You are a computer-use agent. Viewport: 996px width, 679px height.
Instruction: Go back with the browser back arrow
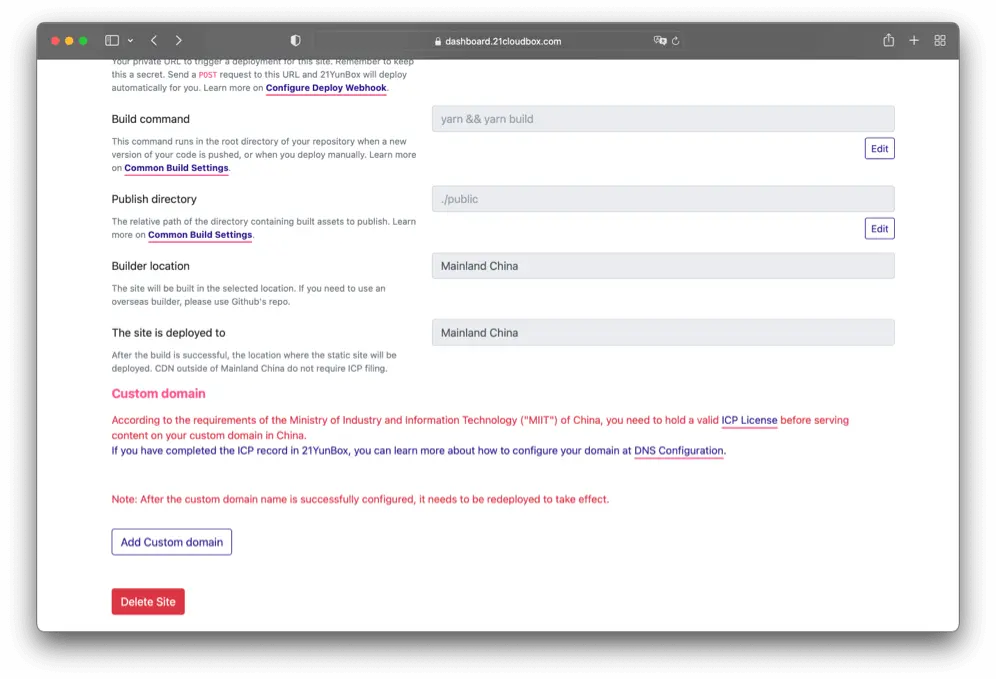click(x=154, y=41)
